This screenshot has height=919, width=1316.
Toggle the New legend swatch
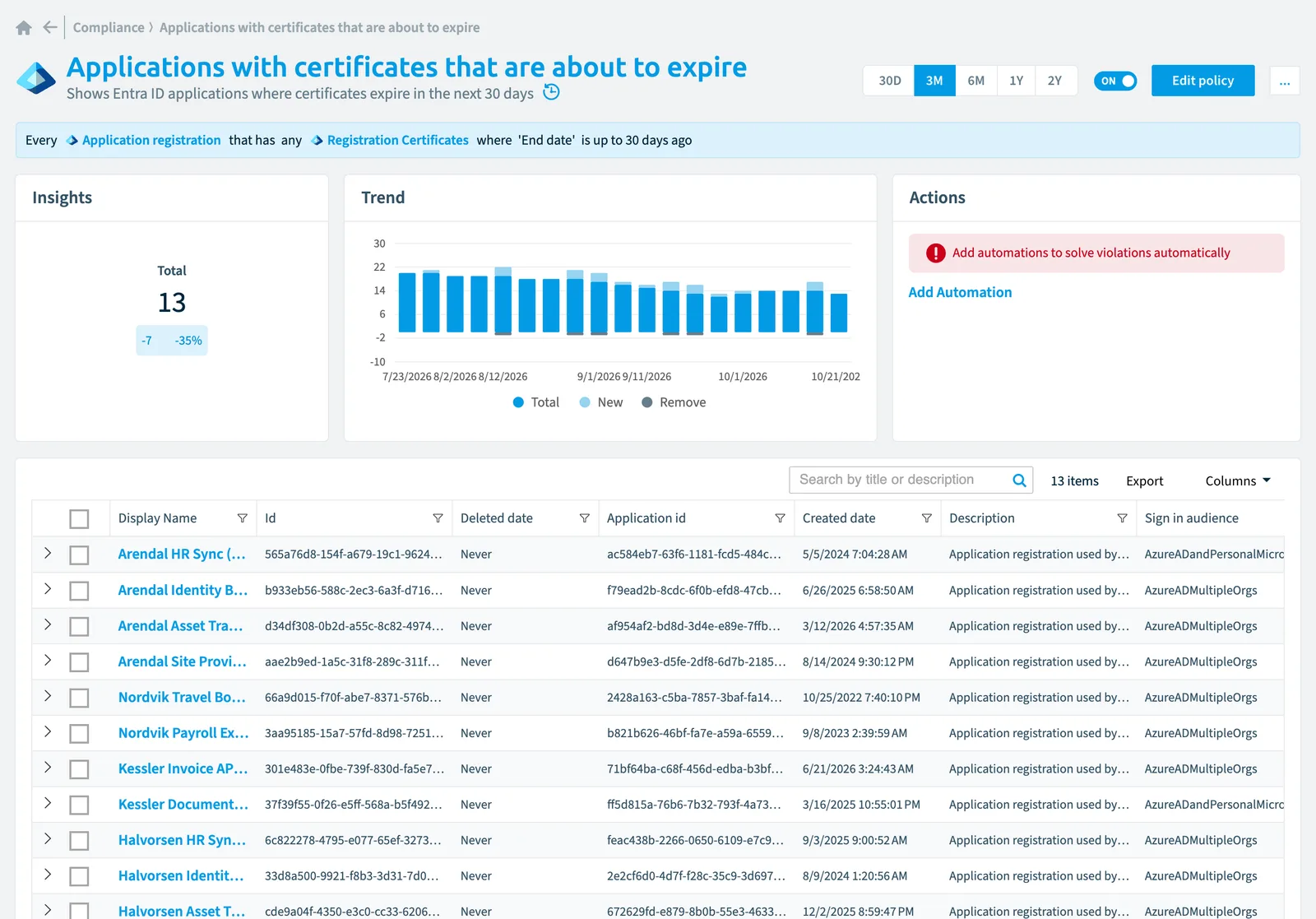pyautogui.click(x=585, y=402)
